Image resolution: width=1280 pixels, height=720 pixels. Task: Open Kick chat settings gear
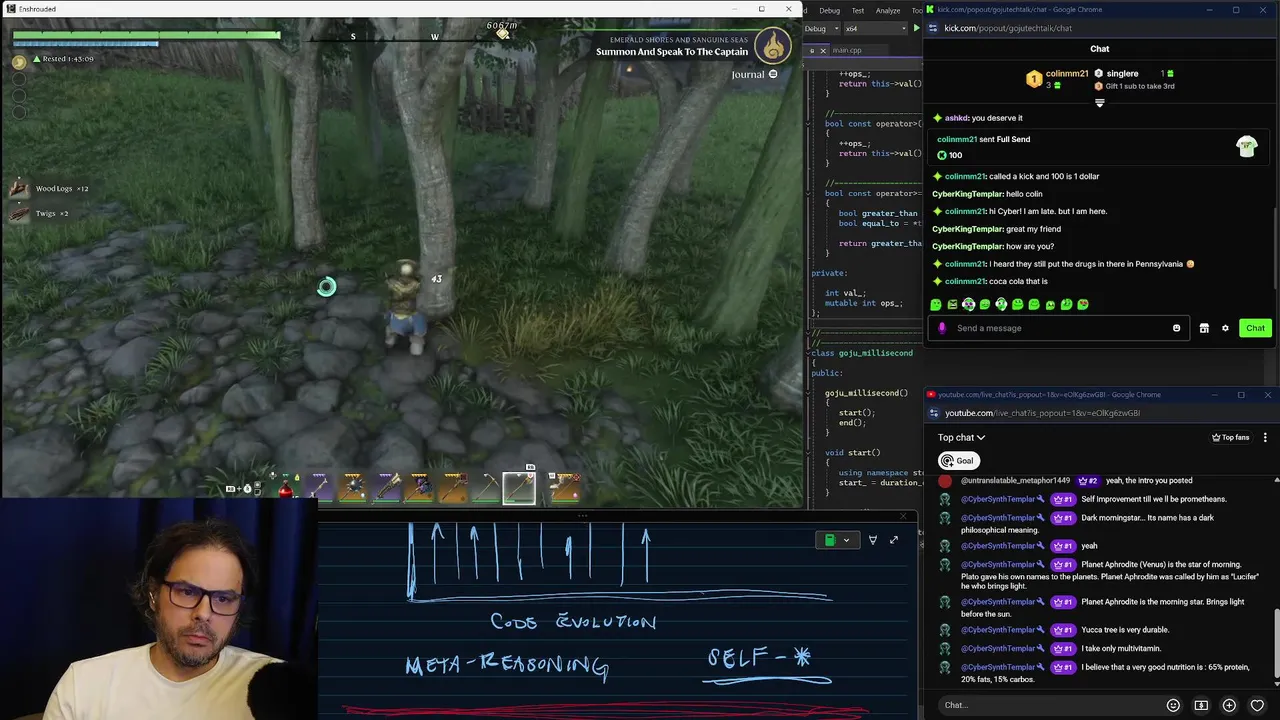tap(1225, 328)
